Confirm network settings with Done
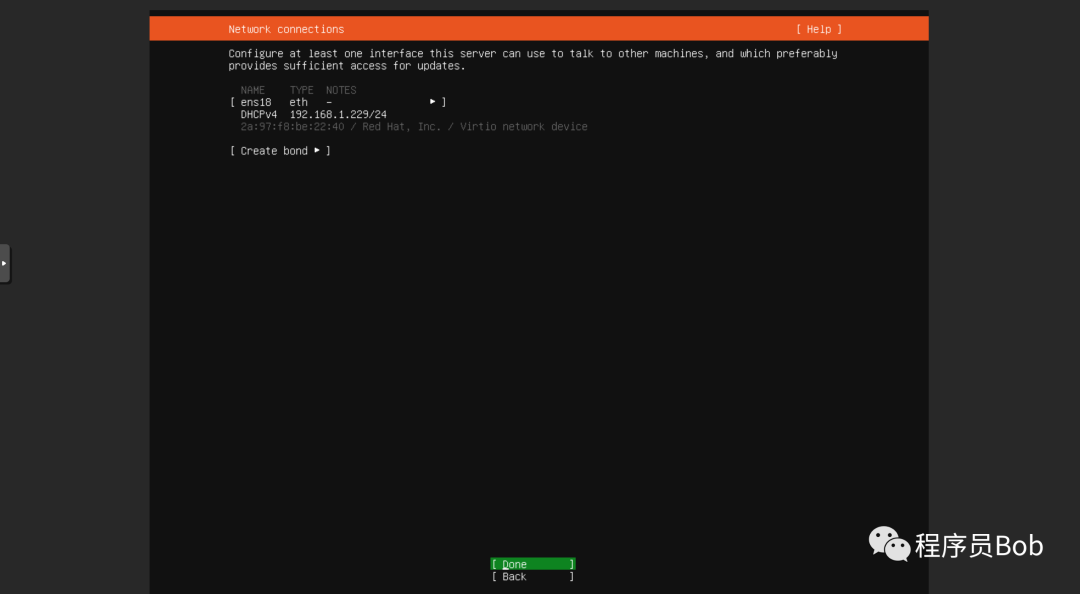 click(x=532, y=564)
